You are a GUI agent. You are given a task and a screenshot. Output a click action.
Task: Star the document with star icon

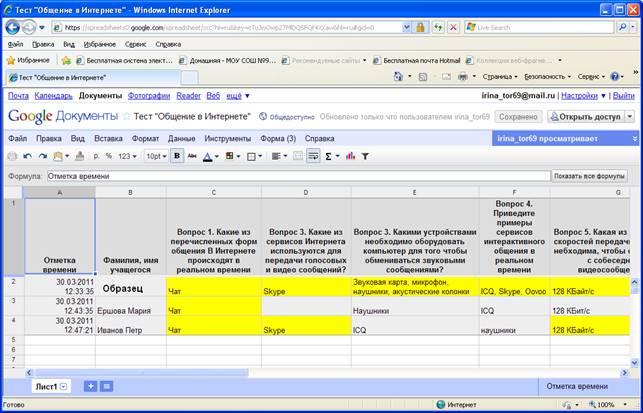[127, 117]
